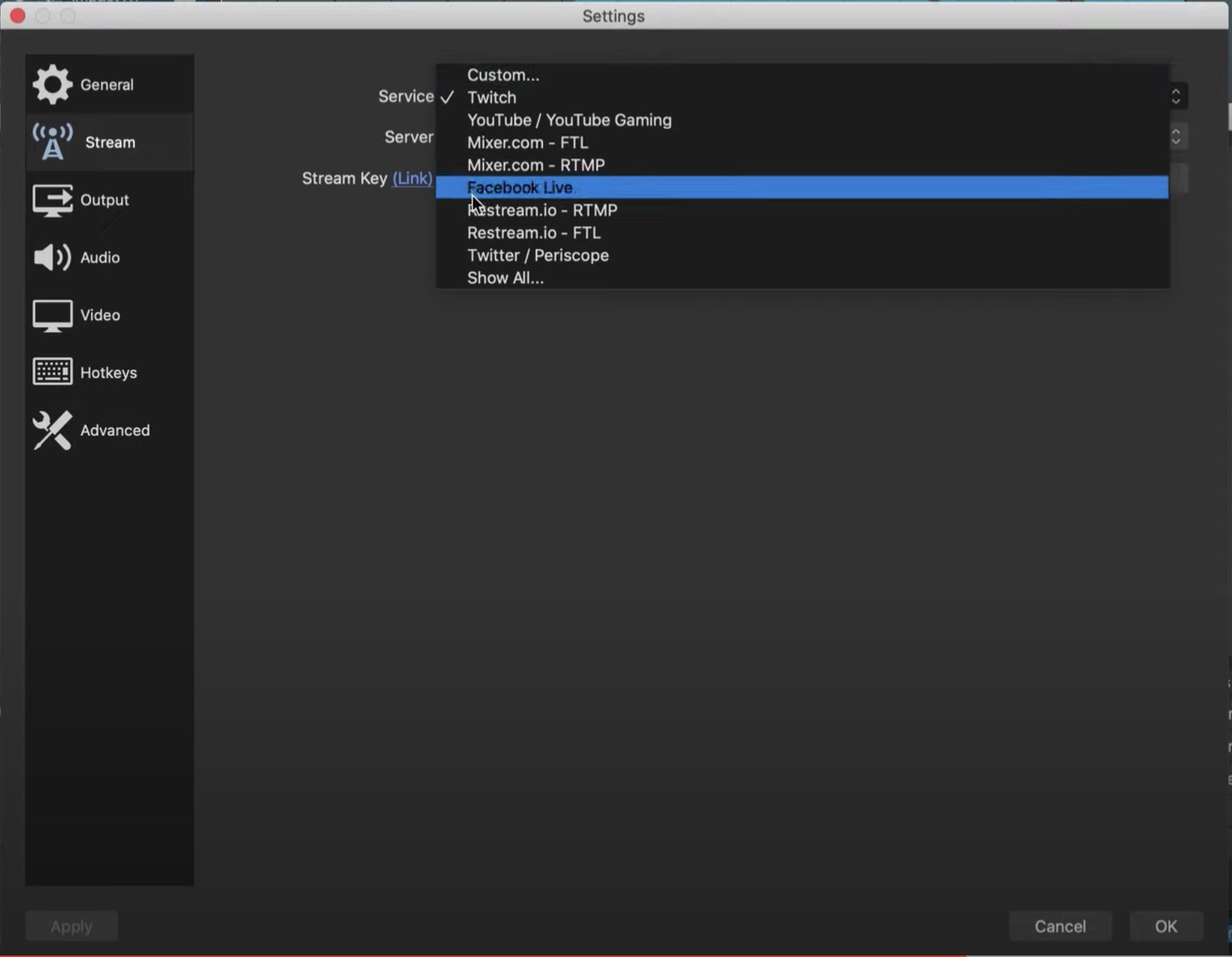
Task: Choose Custom... from the service list
Action: click(x=802, y=75)
